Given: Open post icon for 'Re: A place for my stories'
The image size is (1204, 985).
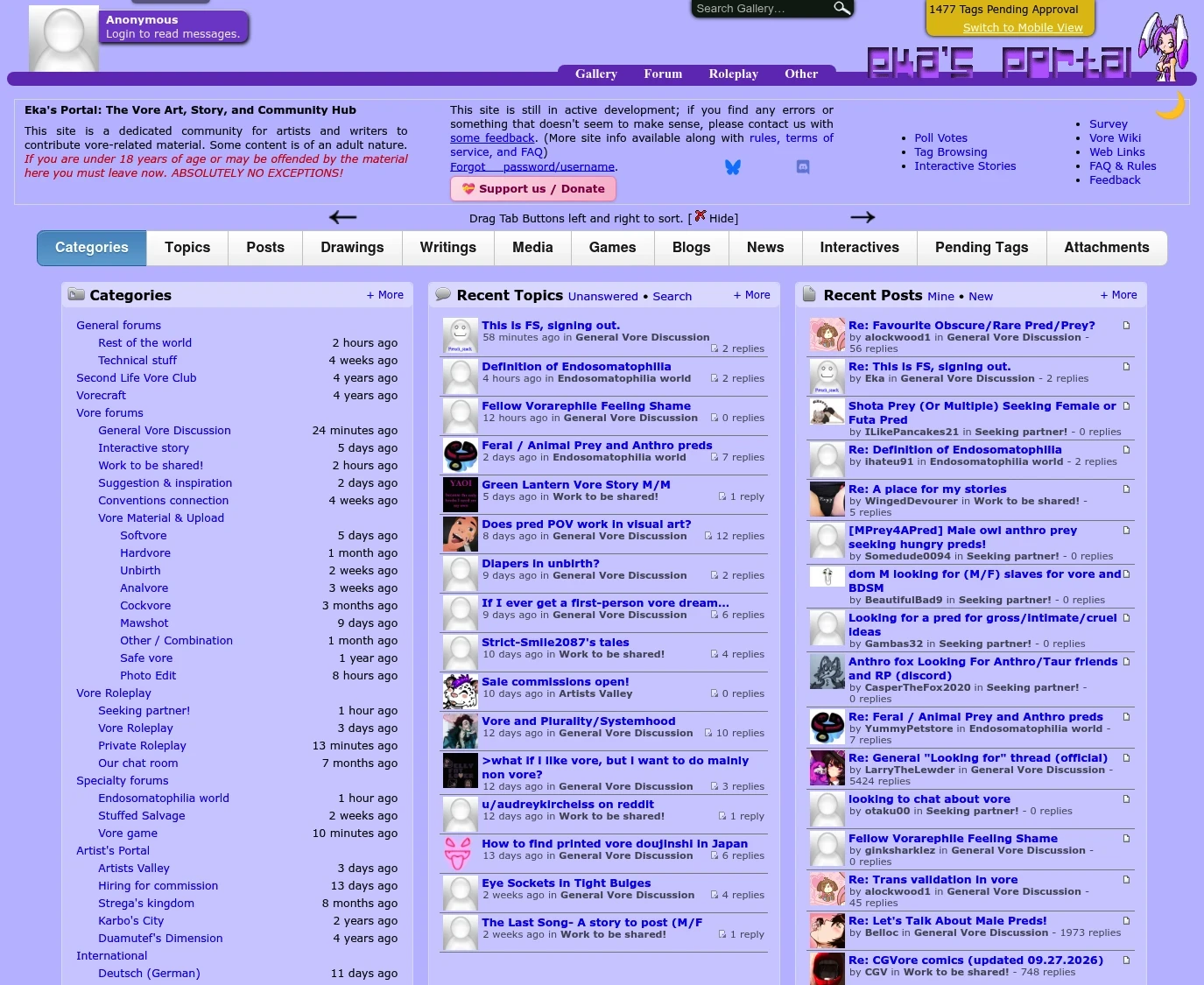Looking at the screenshot, I should [1126, 489].
